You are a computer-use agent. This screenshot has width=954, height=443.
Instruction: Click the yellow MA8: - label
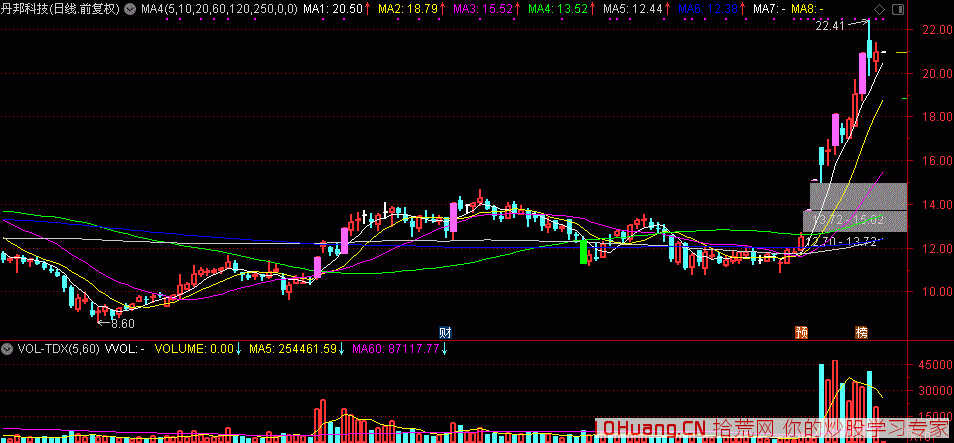807,9
